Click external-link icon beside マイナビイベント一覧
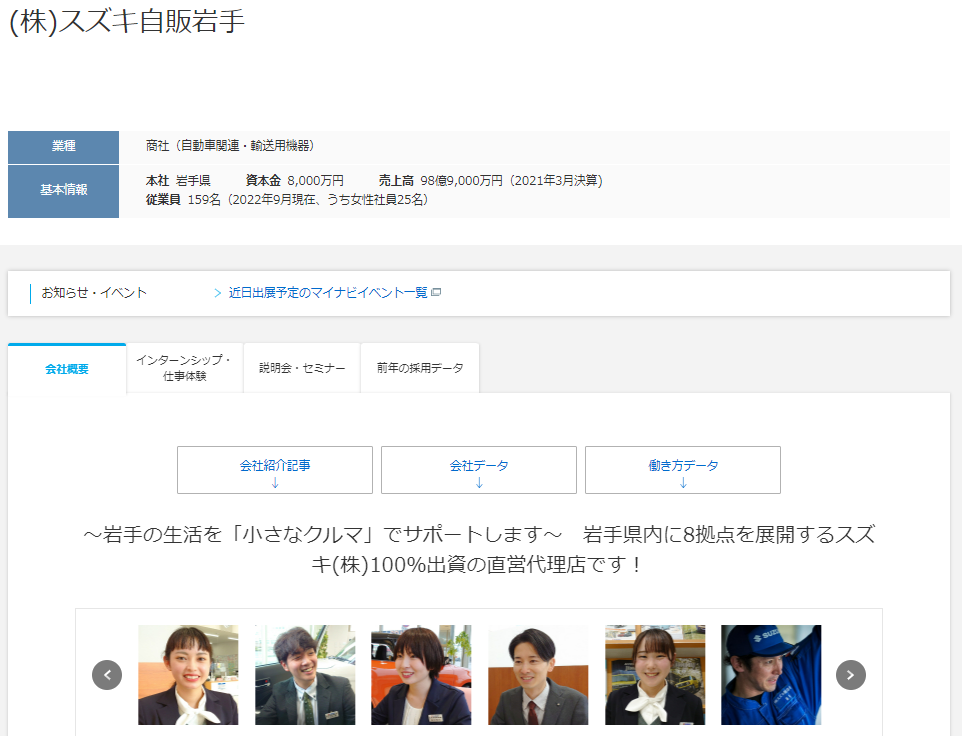962x736 pixels. pyautogui.click(x=436, y=293)
